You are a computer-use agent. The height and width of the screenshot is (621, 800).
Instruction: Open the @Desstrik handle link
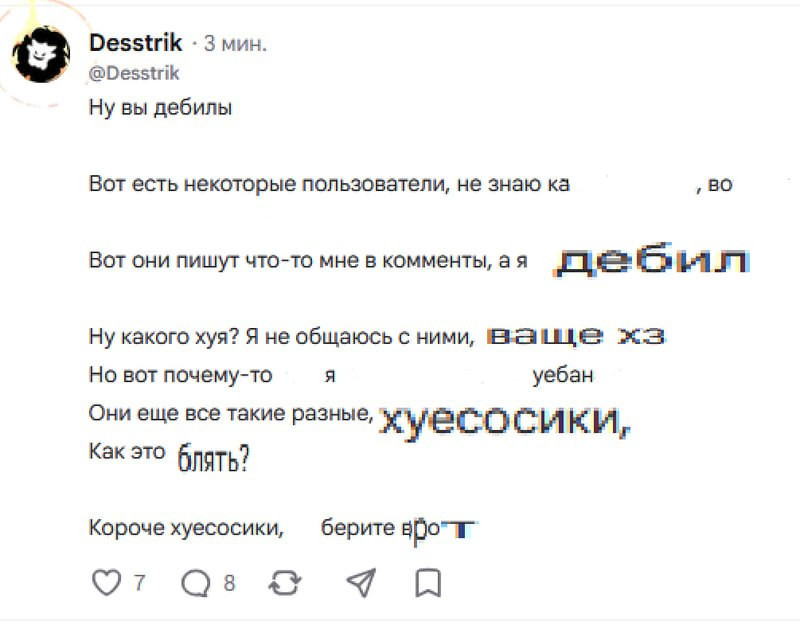click(134, 73)
